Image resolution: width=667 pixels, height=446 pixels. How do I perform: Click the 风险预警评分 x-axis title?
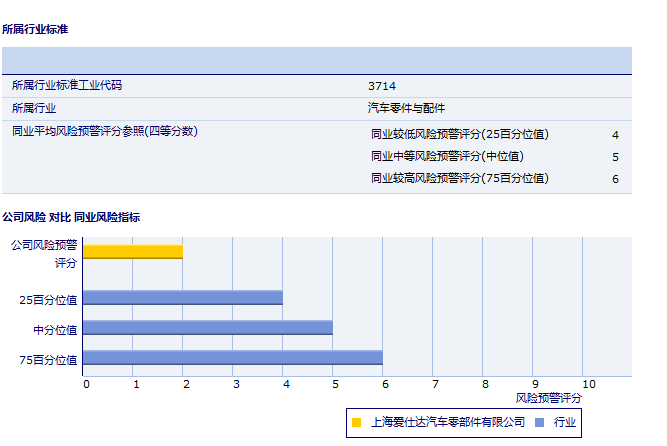pyautogui.click(x=548, y=398)
